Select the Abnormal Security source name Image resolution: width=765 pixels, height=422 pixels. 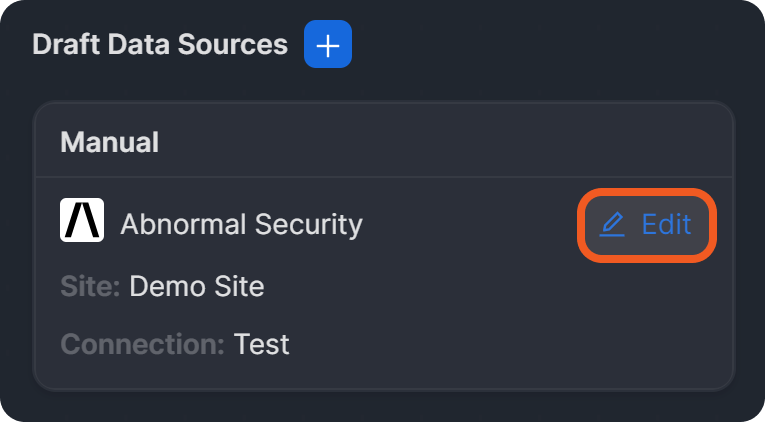click(x=241, y=224)
